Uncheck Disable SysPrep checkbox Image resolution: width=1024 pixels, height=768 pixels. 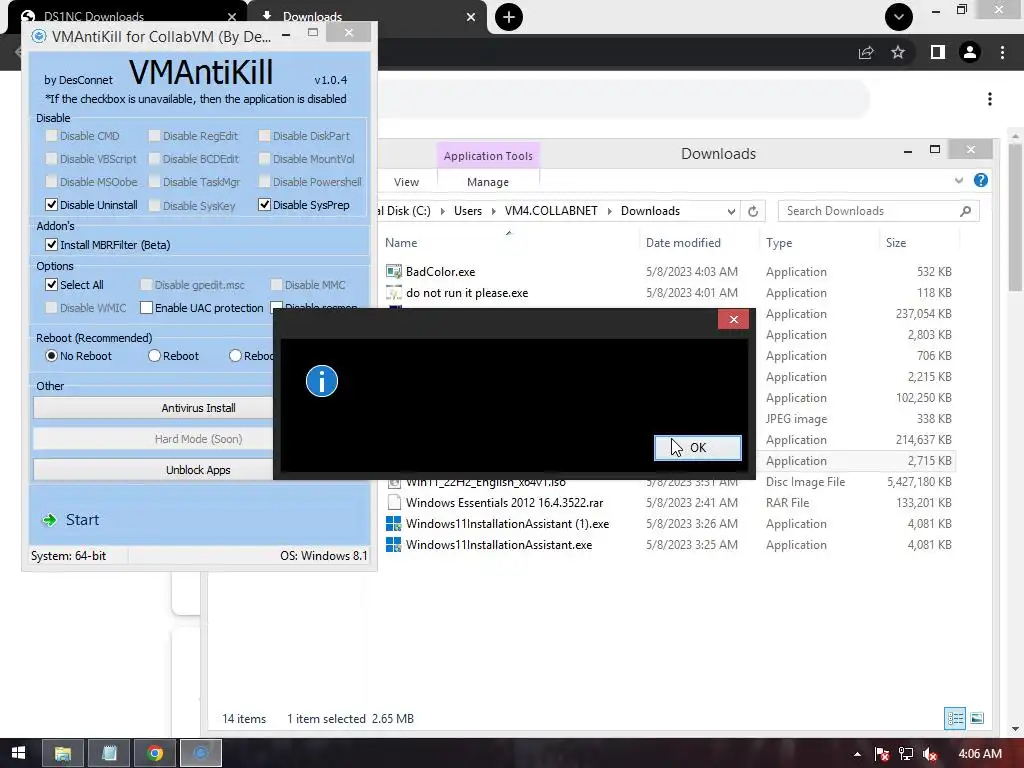[x=264, y=204]
